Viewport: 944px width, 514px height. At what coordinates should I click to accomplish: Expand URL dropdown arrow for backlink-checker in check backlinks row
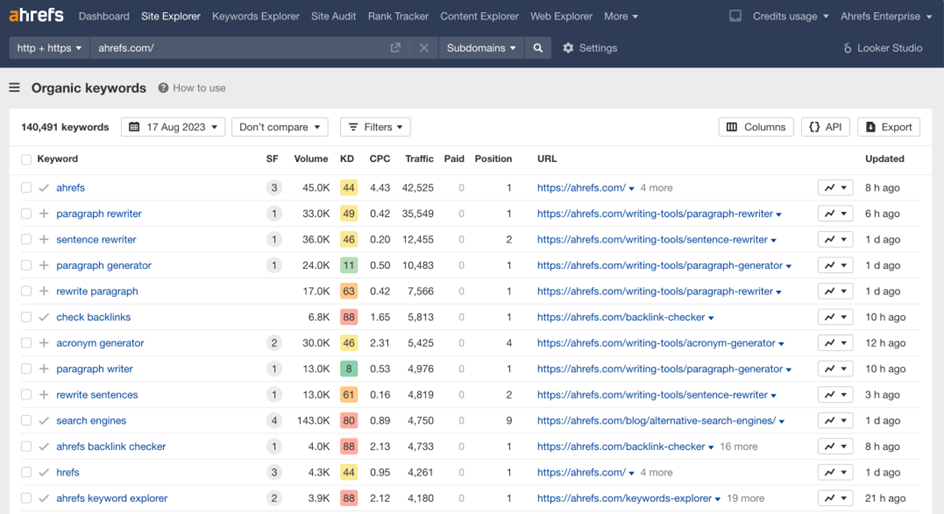tap(711, 318)
